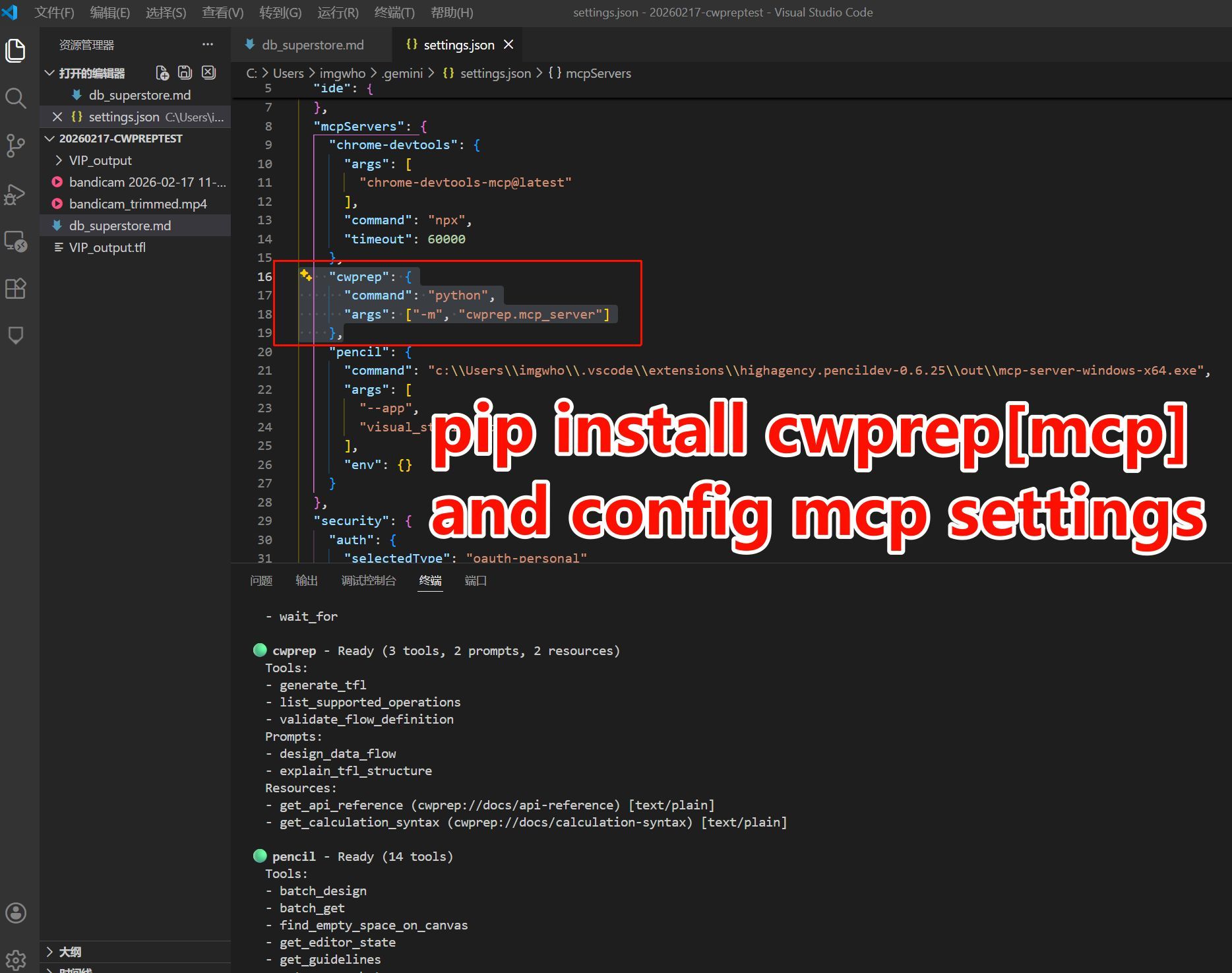Image resolution: width=1232 pixels, height=973 pixels.
Task: Open the 运行(R) menu
Action: 338,13
